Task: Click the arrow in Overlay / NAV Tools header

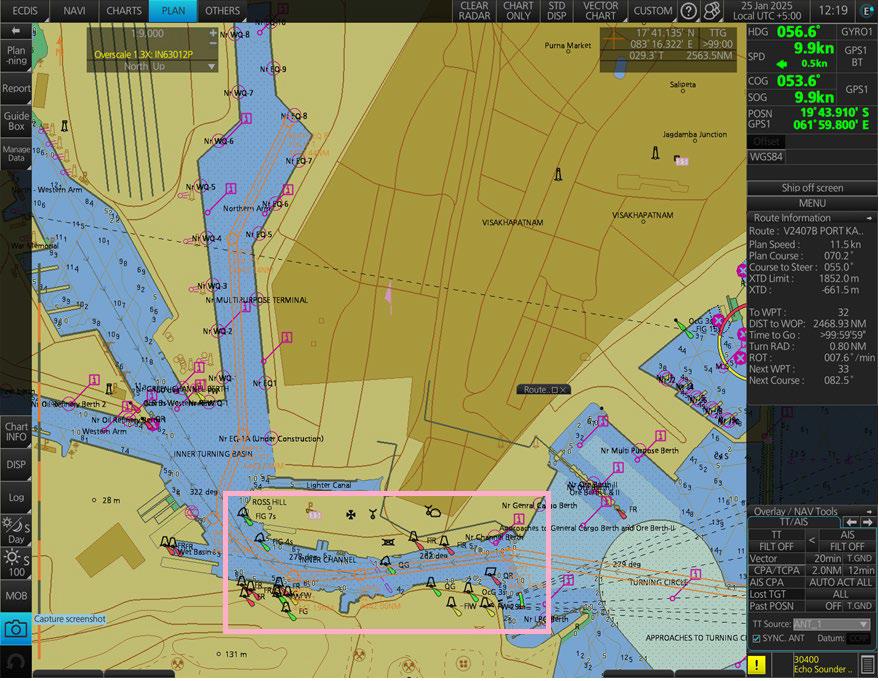Action: coord(869,511)
